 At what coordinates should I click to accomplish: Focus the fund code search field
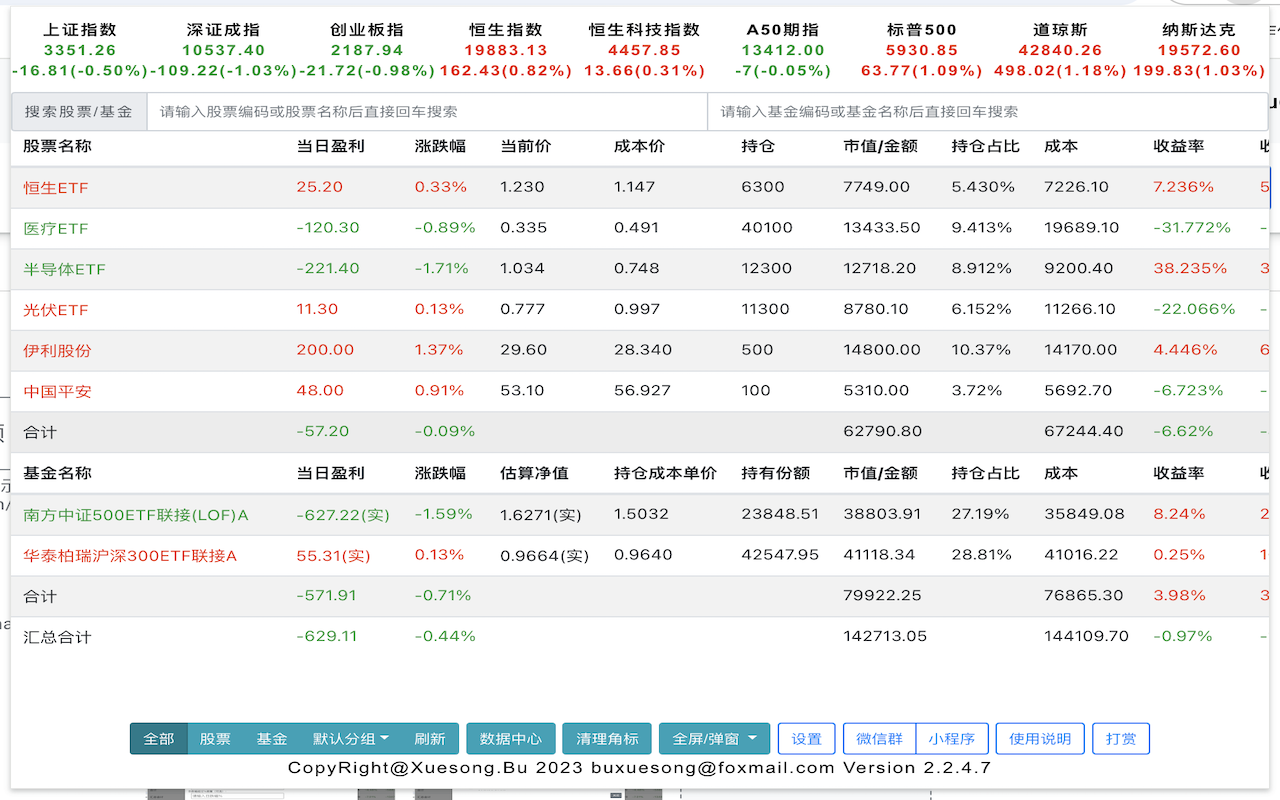(x=987, y=112)
